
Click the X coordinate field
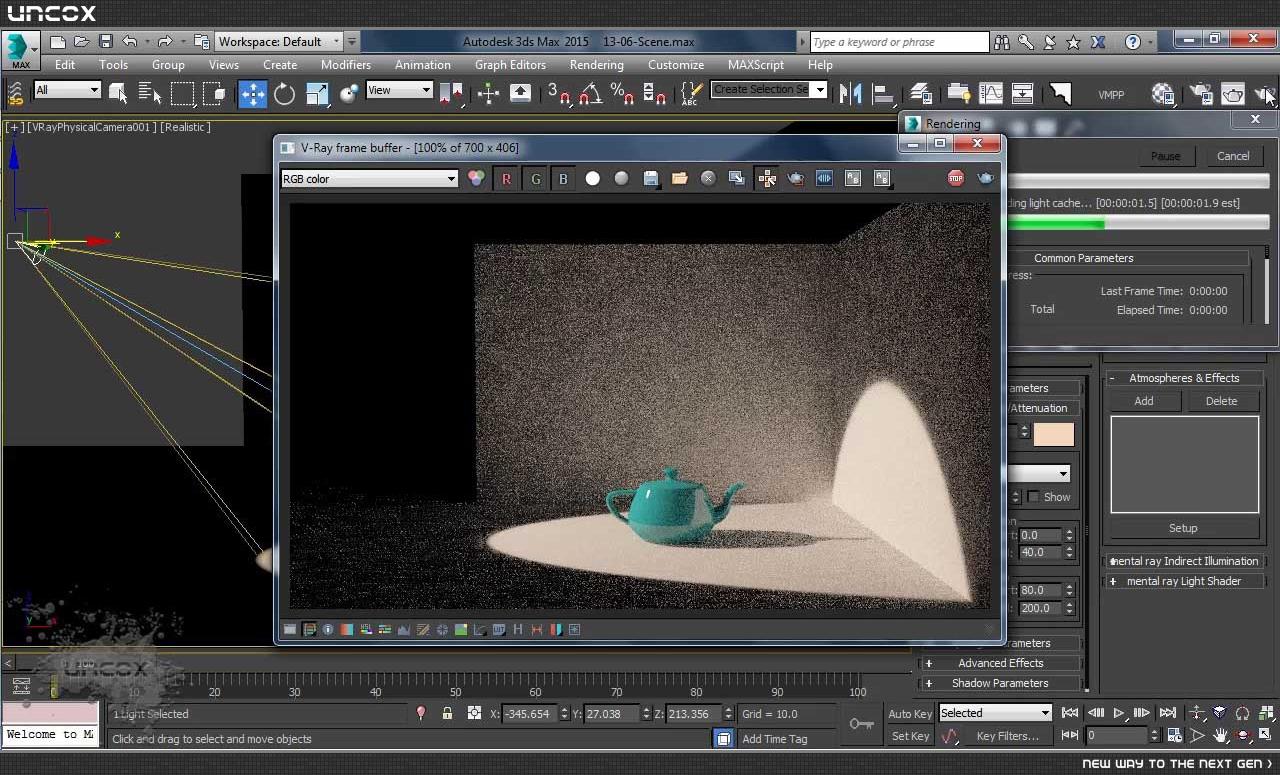click(x=529, y=714)
